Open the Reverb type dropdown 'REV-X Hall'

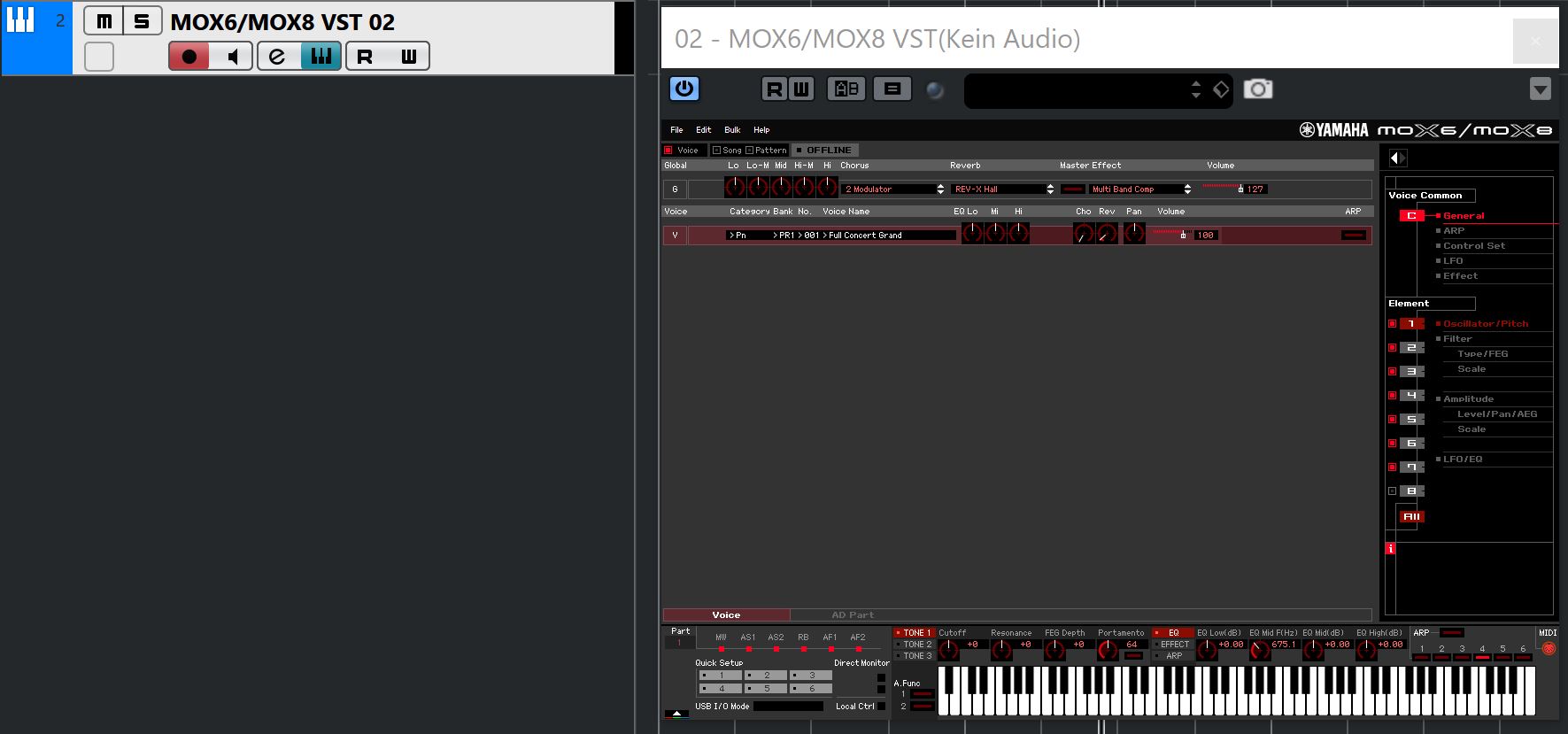[x=1002, y=189]
